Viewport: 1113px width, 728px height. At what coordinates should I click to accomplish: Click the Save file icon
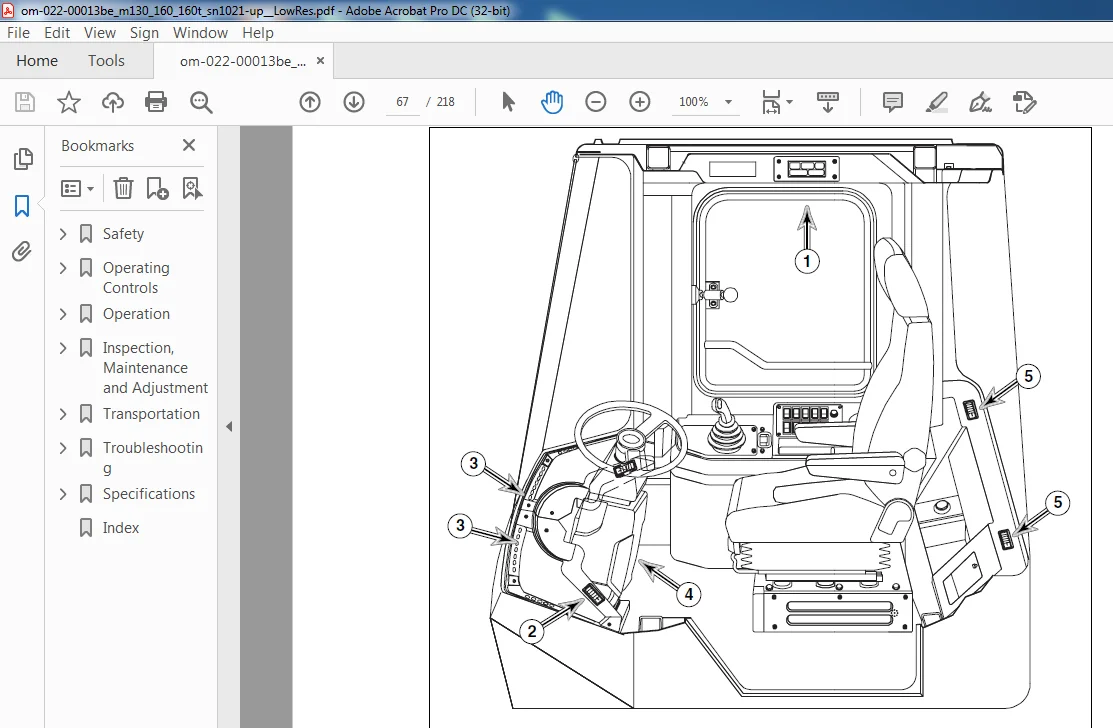[x=25, y=102]
